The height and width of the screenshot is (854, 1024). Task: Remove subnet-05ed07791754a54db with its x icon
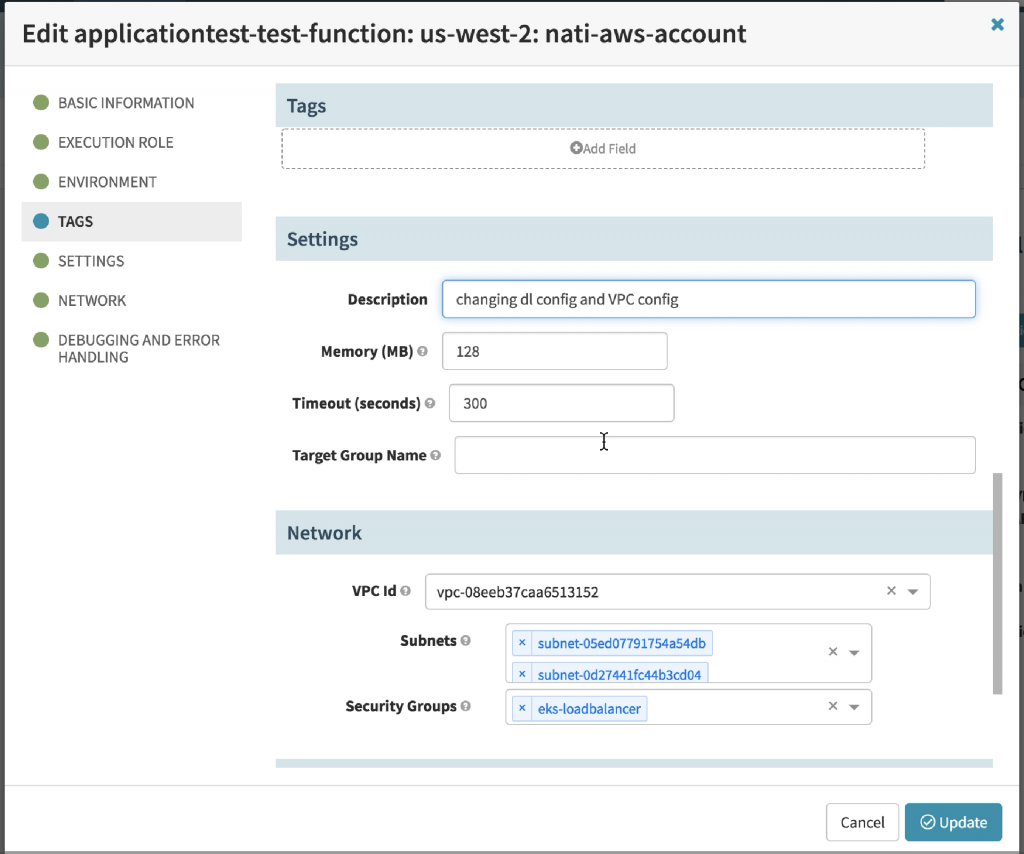click(522, 642)
